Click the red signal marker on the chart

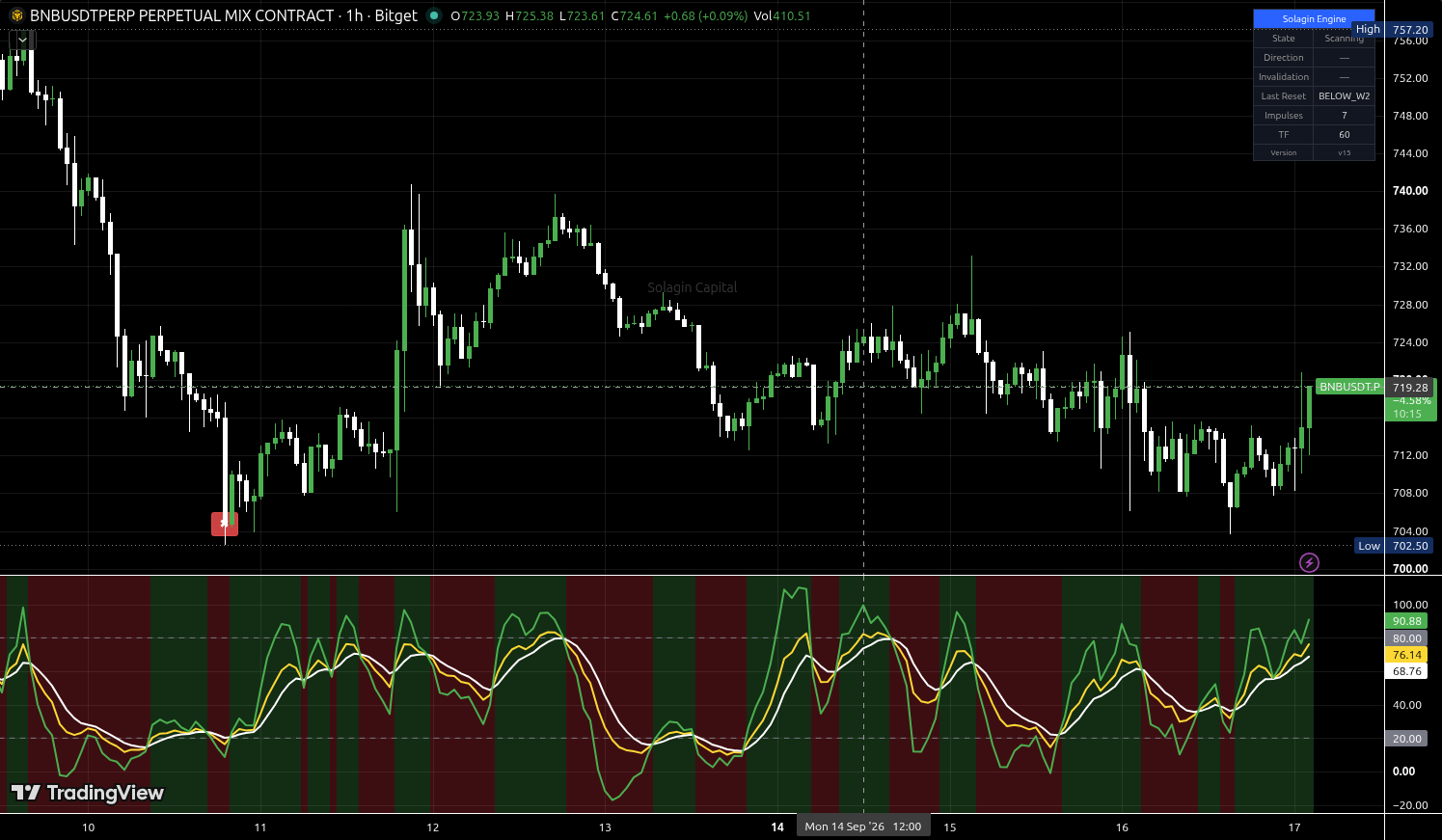225,524
